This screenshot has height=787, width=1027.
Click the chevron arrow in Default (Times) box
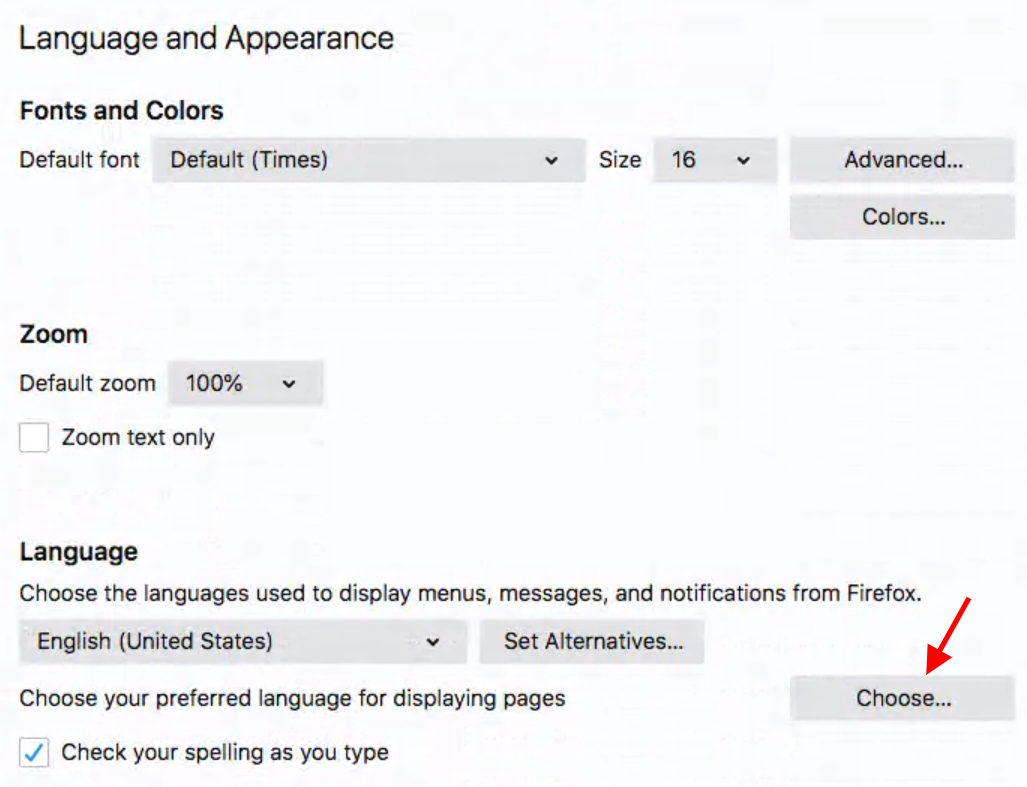tap(551, 160)
